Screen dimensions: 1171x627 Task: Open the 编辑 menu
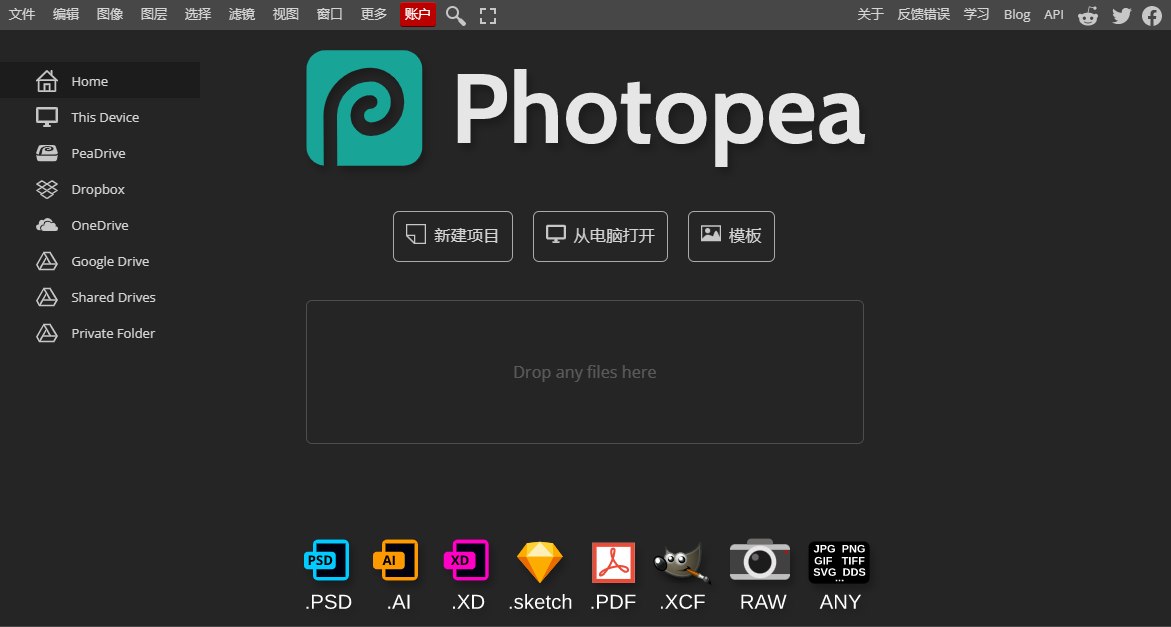[66, 14]
